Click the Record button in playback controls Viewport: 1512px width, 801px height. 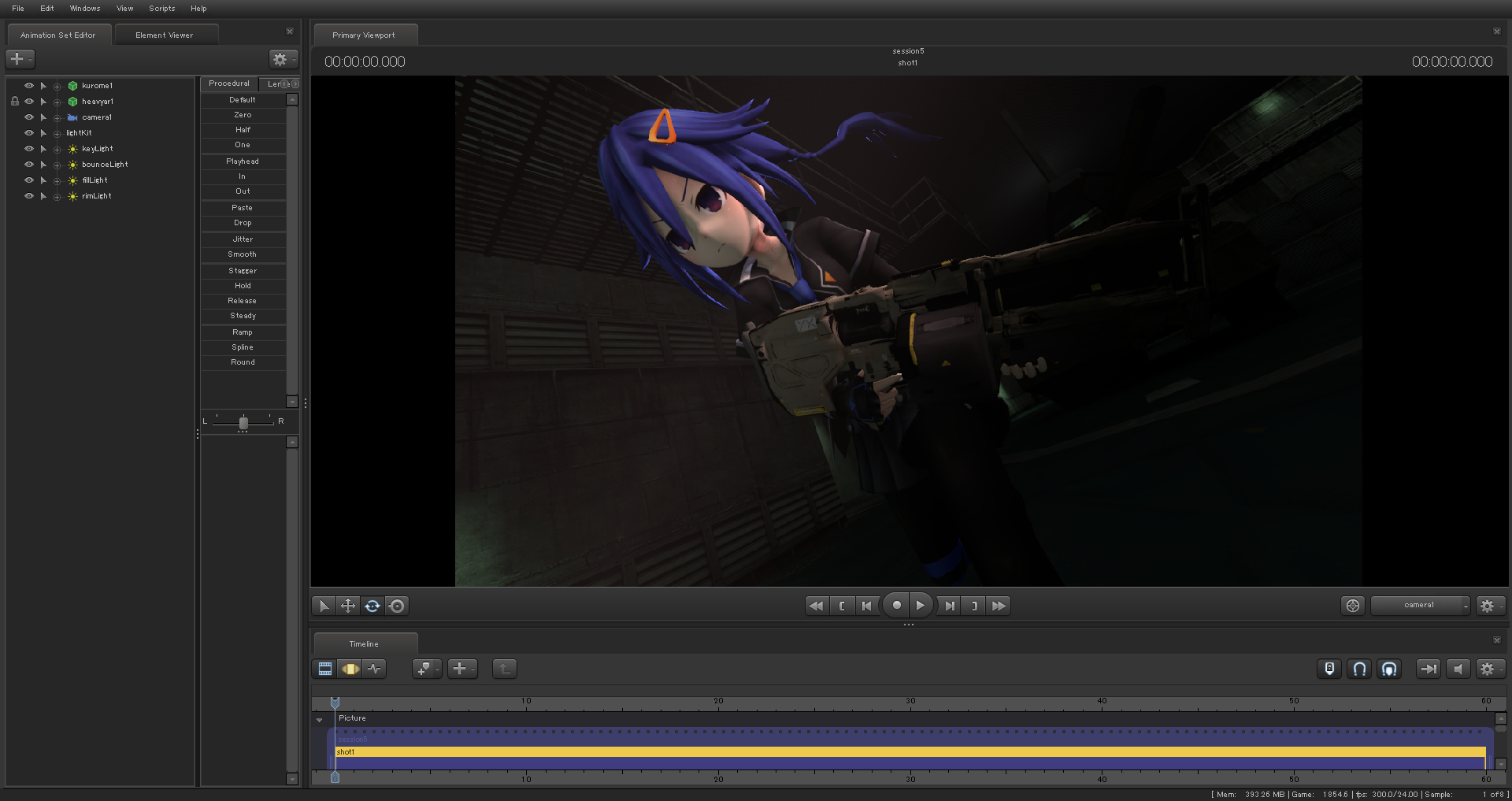pyautogui.click(x=896, y=606)
